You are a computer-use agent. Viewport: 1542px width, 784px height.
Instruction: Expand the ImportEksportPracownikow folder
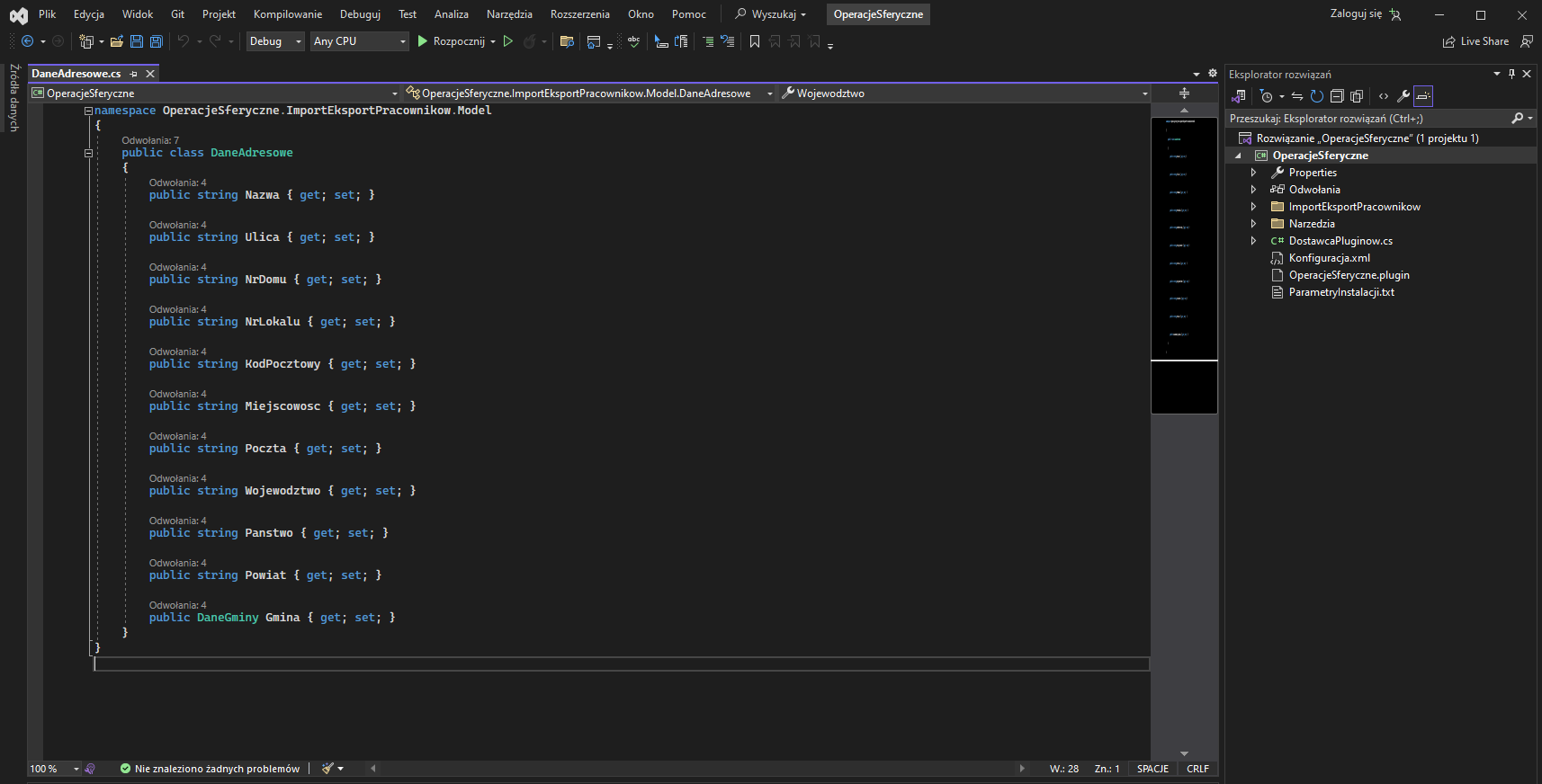[x=1253, y=207]
